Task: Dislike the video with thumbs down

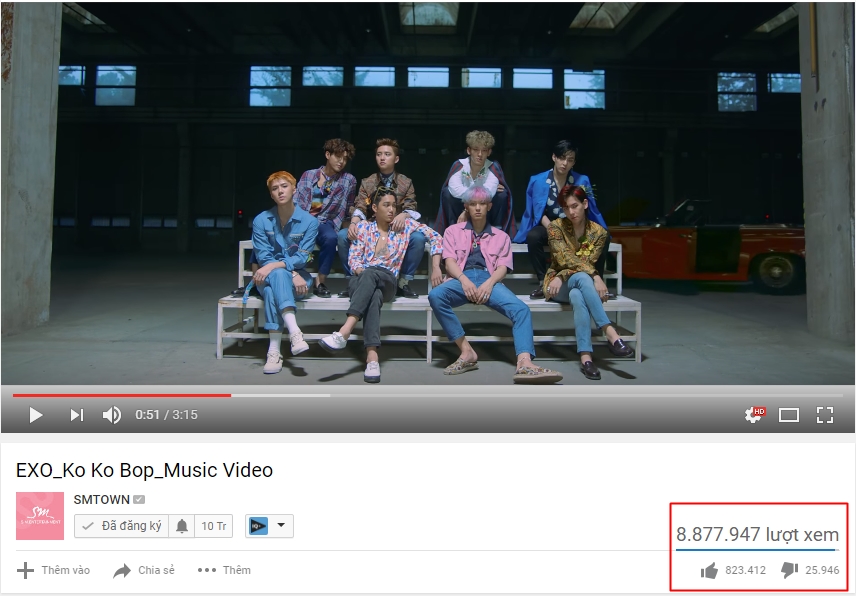Action: tap(789, 570)
